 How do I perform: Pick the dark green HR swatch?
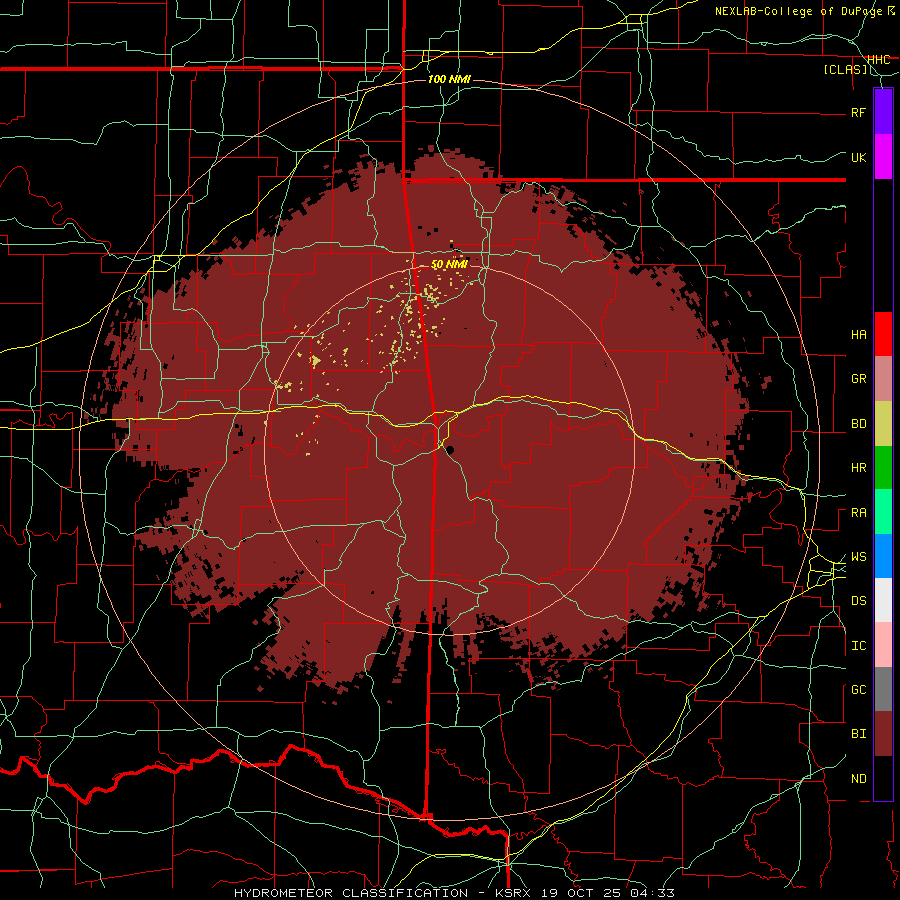tap(883, 468)
